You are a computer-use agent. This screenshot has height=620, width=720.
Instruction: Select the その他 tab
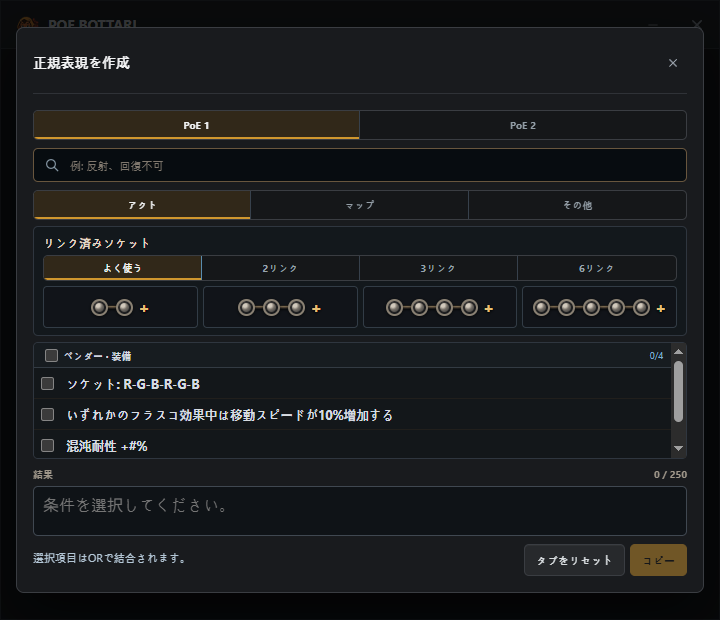[x=577, y=205]
